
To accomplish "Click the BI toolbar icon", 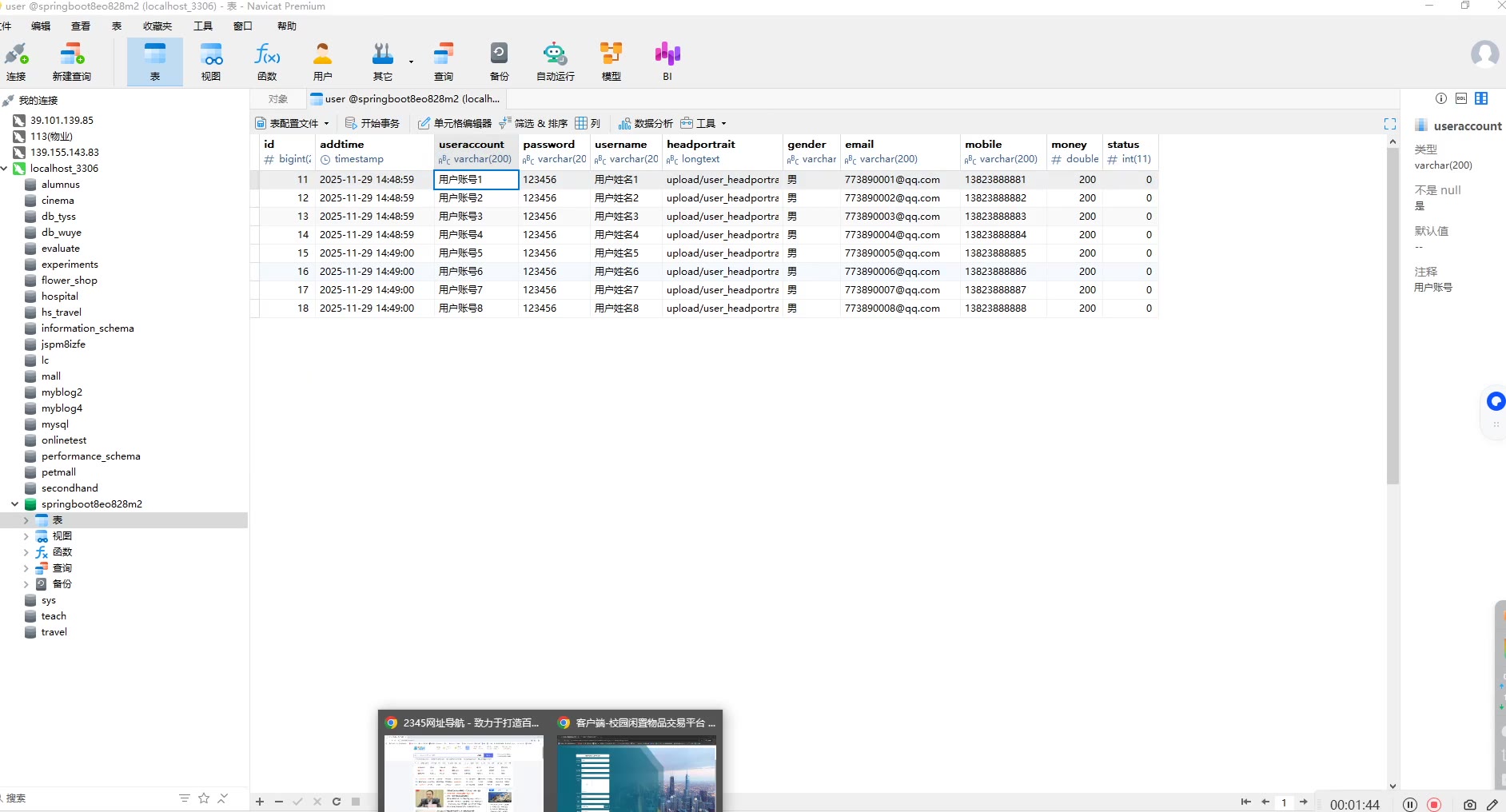I will click(667, 62).
